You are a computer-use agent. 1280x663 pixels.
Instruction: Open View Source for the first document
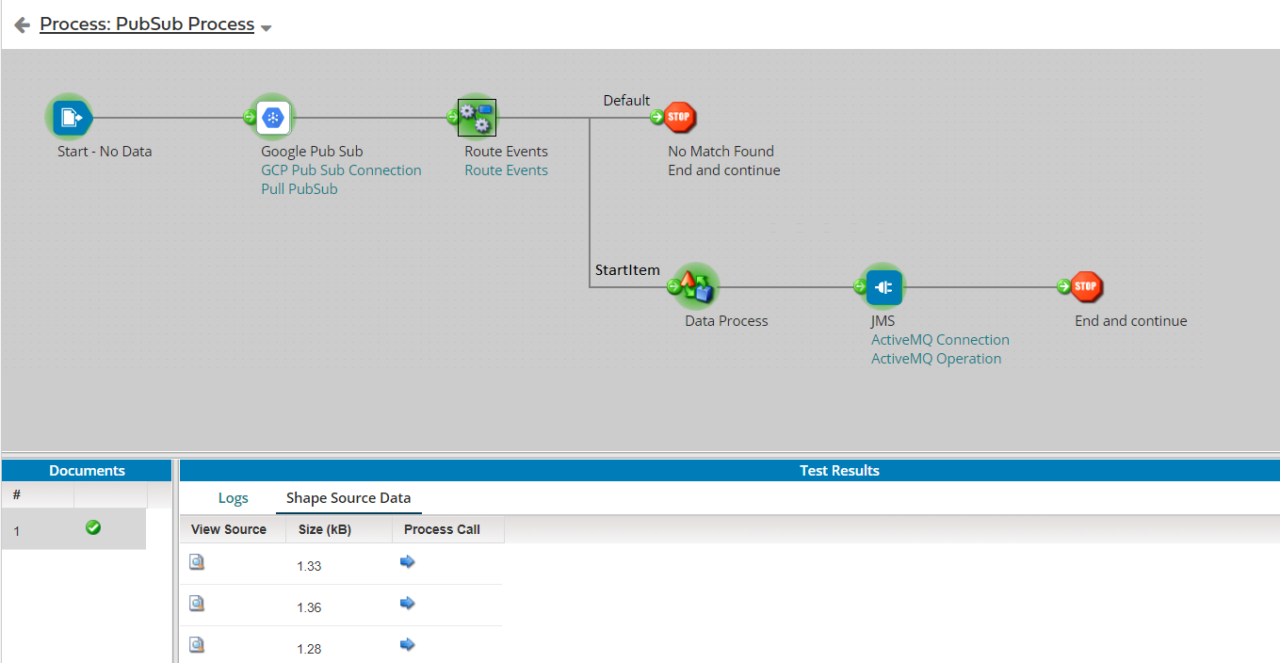(x=196, y=561)
